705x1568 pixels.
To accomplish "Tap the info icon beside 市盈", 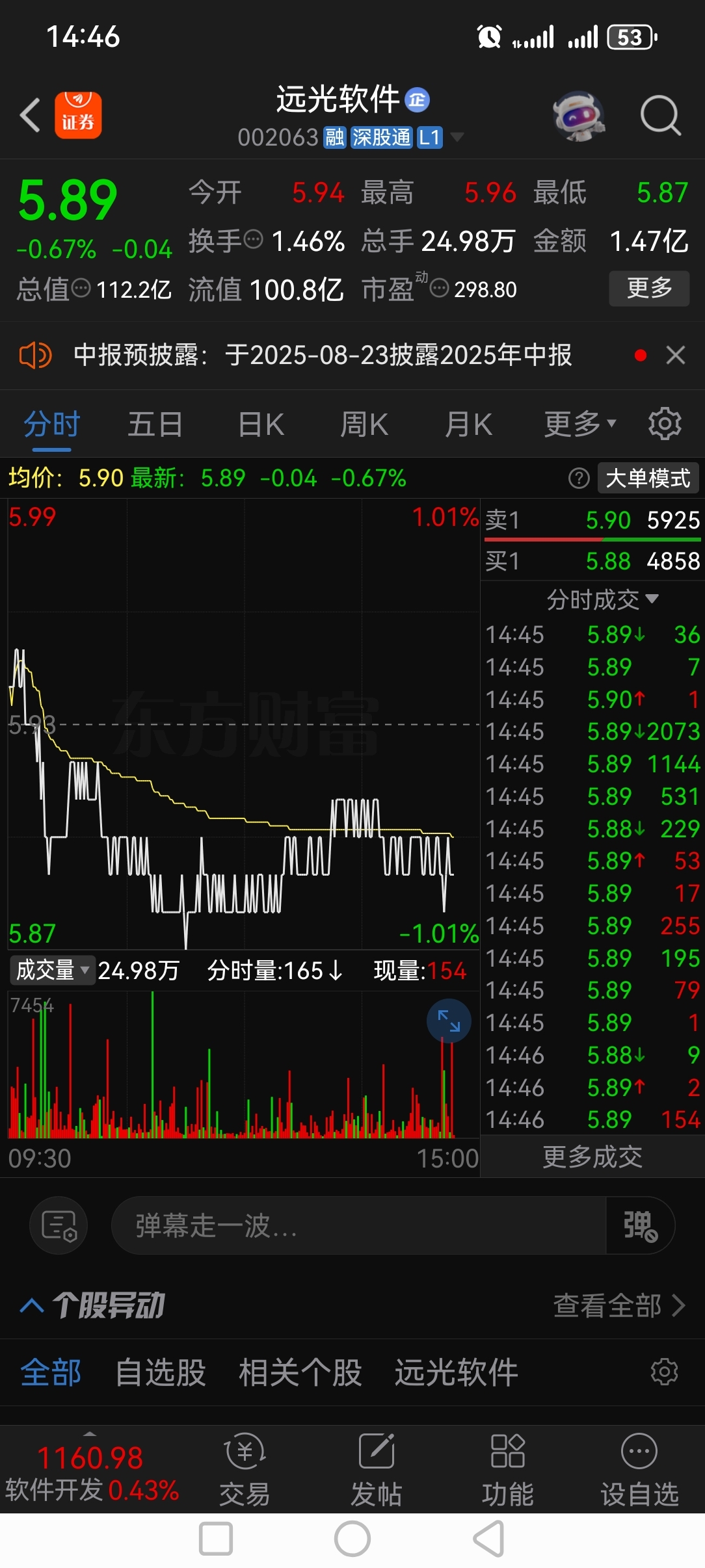I will (440, 288).
